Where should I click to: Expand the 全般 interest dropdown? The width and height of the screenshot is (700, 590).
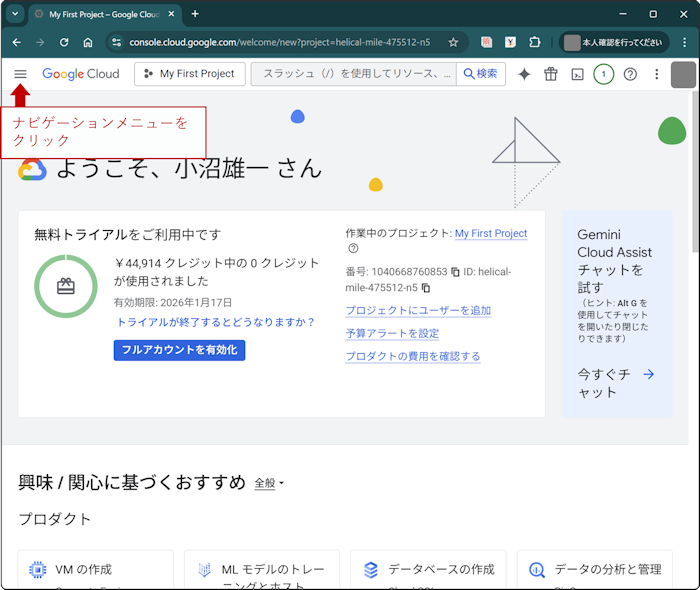click(x=269, y=484)
